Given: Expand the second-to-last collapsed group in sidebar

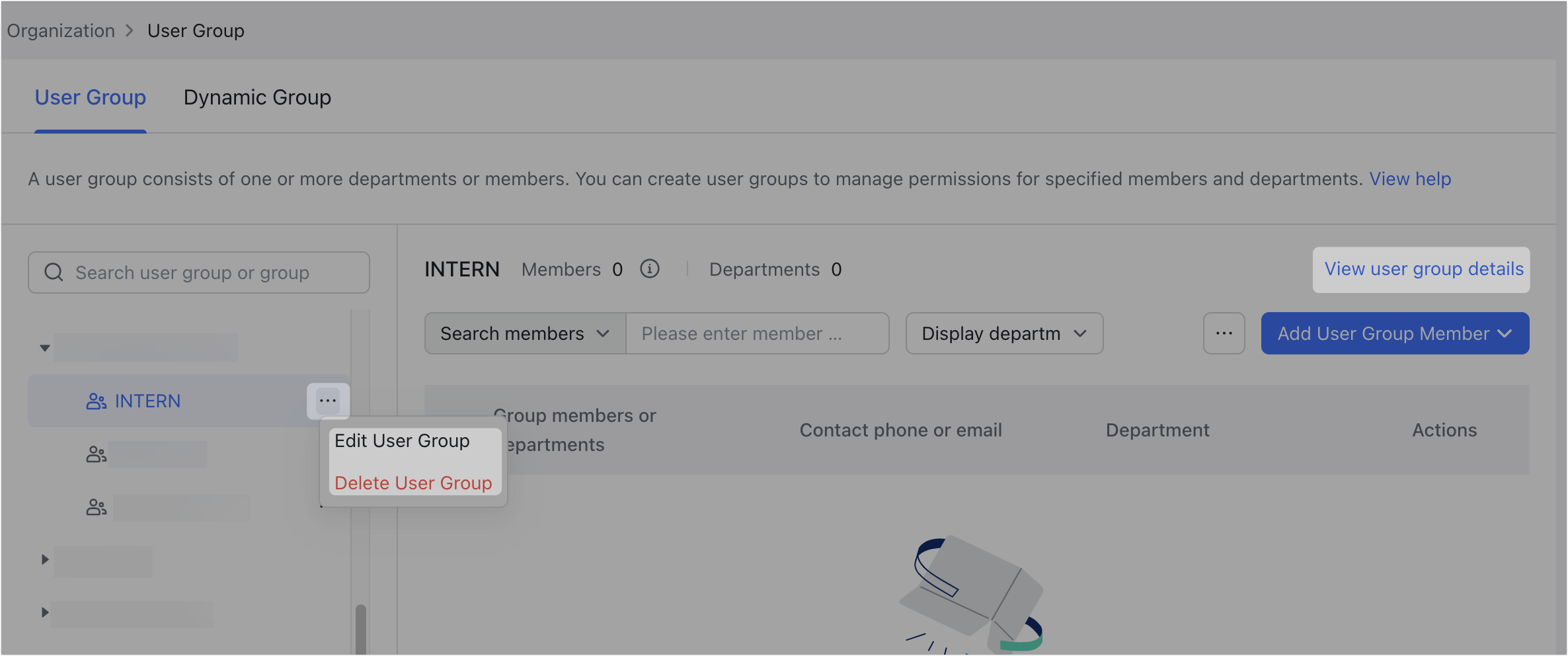Looking at the screenshot, I should pos(45,559).
